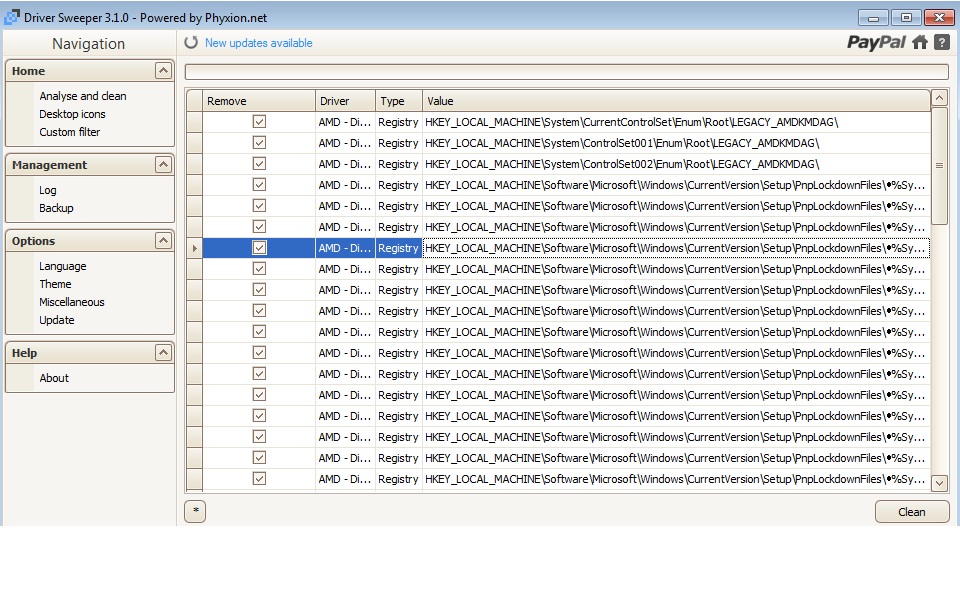This screenshot has width=960, height=614.
Task: Click the Driver Sweeper title bar icon
Action: (x=12, y=17)
